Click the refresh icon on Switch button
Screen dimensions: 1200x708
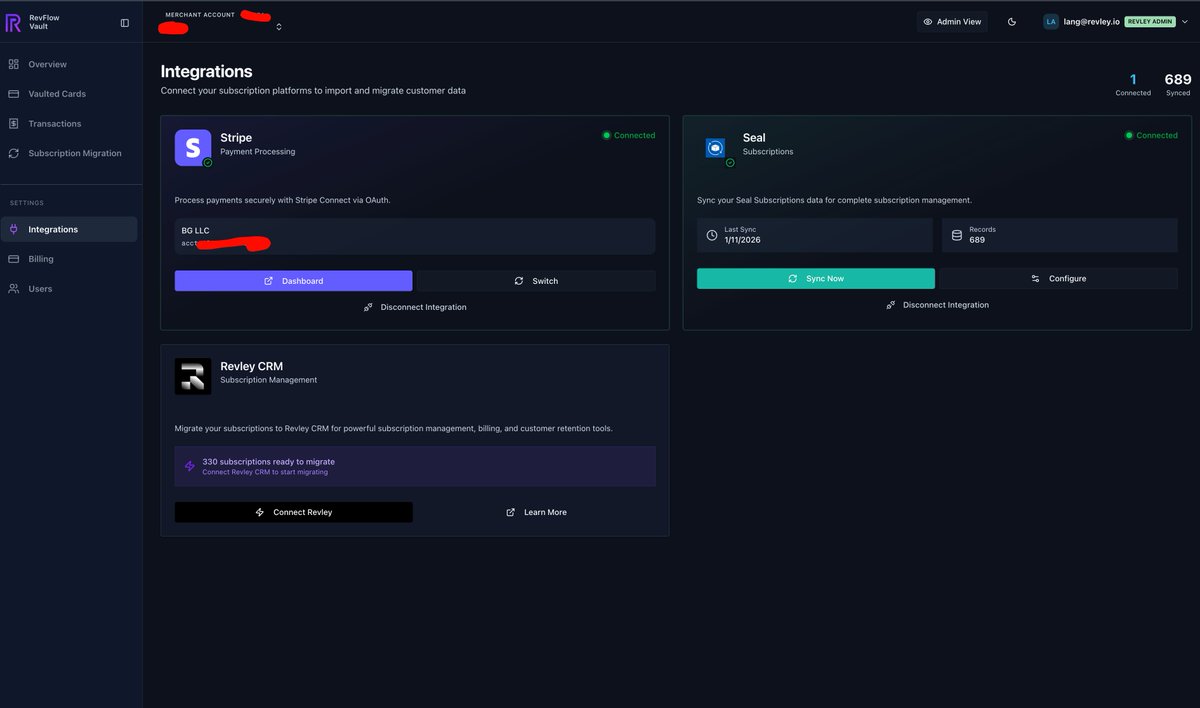click(519, 281)
